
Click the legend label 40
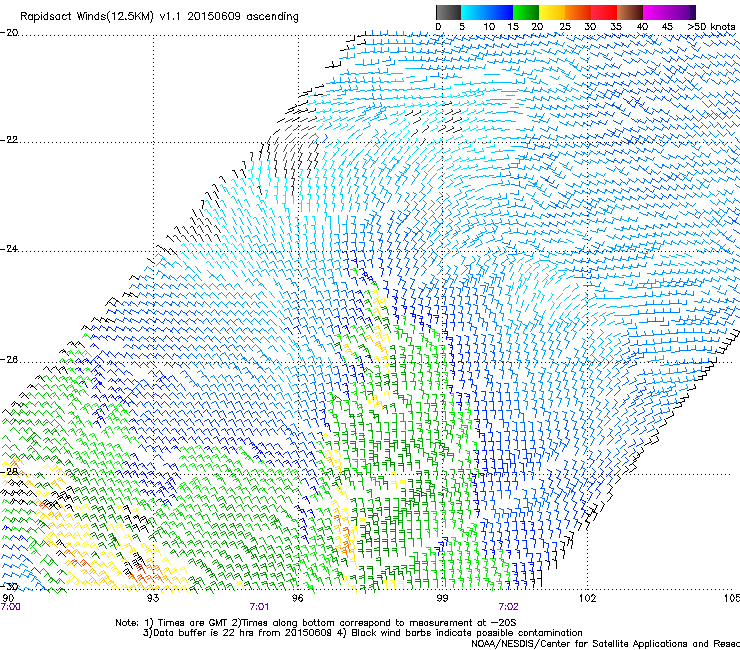pyautogui.click(x=642, y=27)
